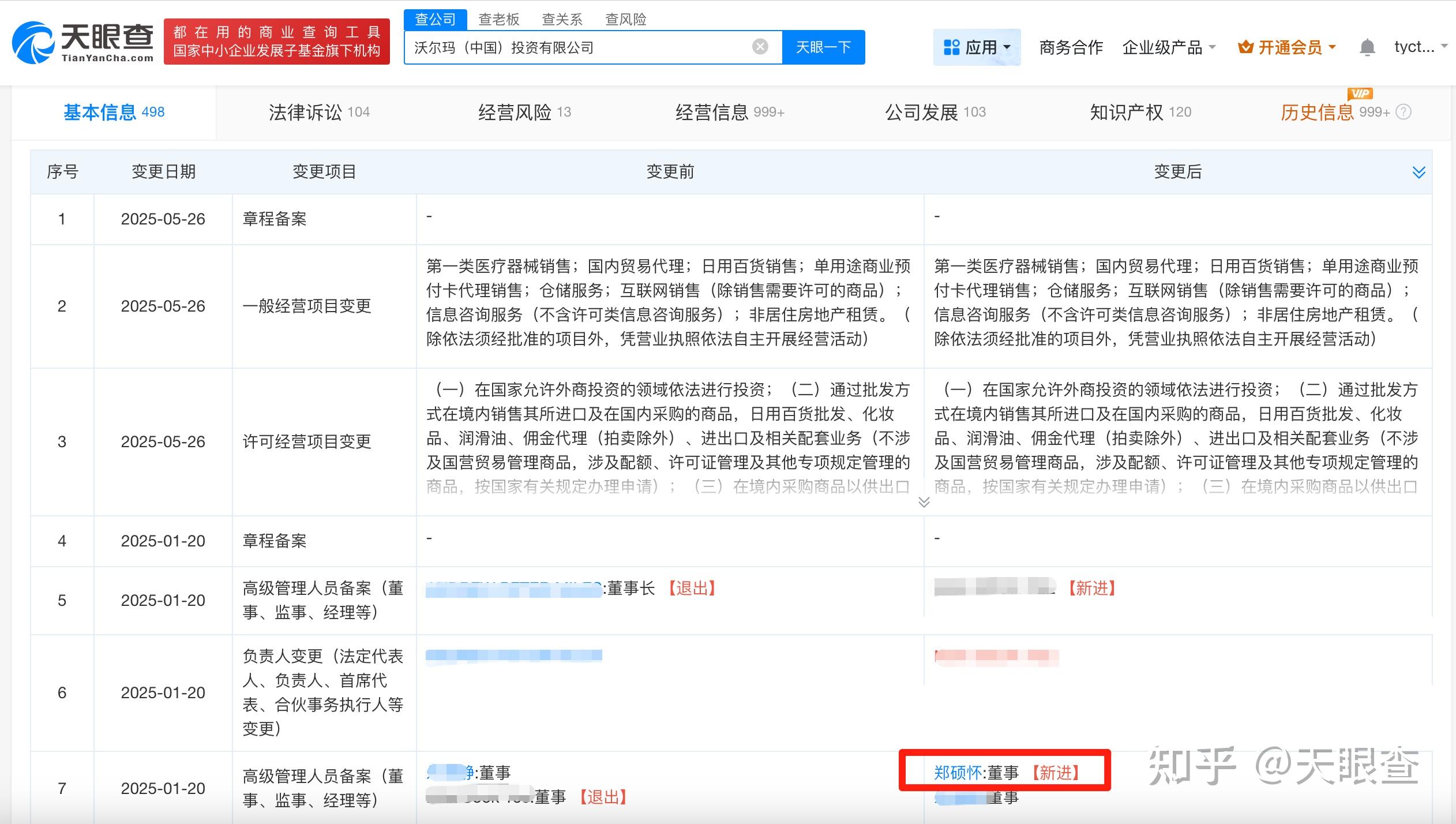
Task: Click the 商务合作 link
Action: click(x=1071, y=47)
